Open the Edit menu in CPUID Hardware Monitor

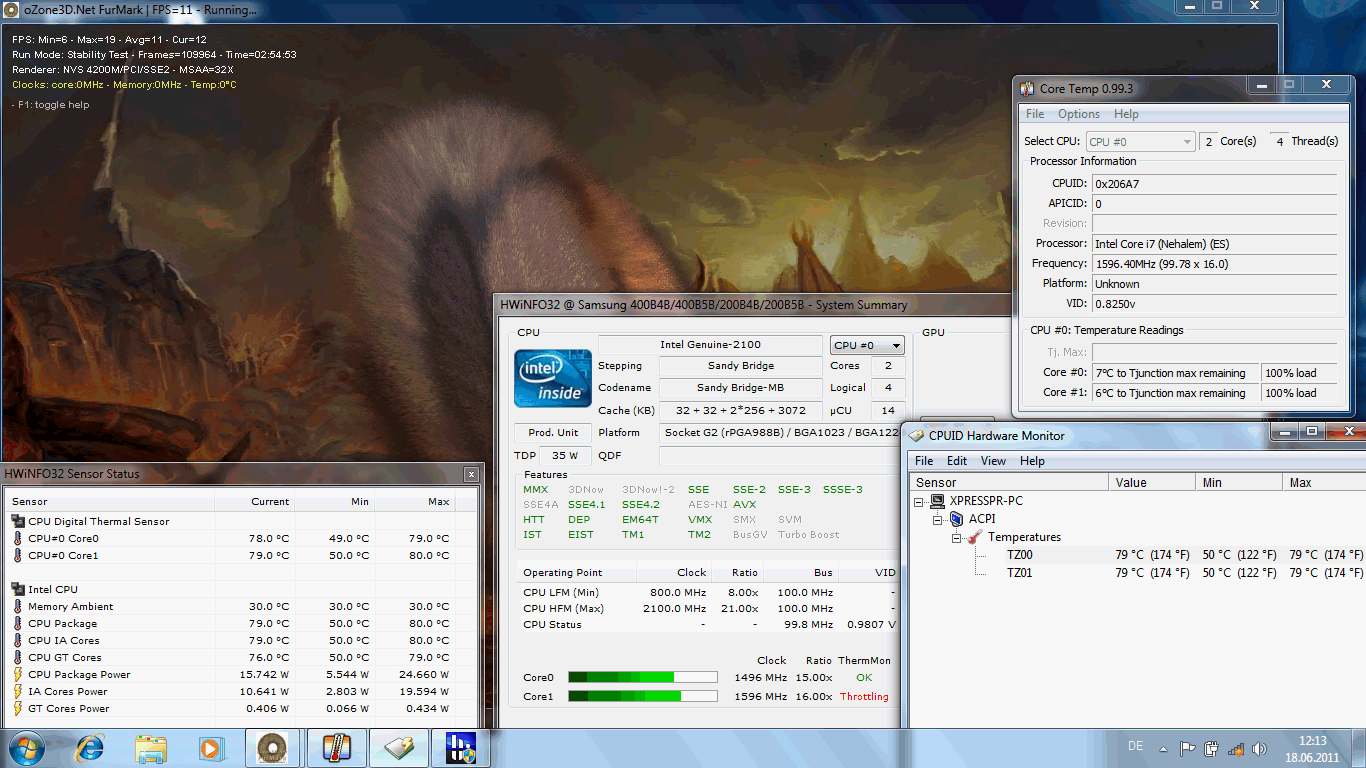pos(957,461)
